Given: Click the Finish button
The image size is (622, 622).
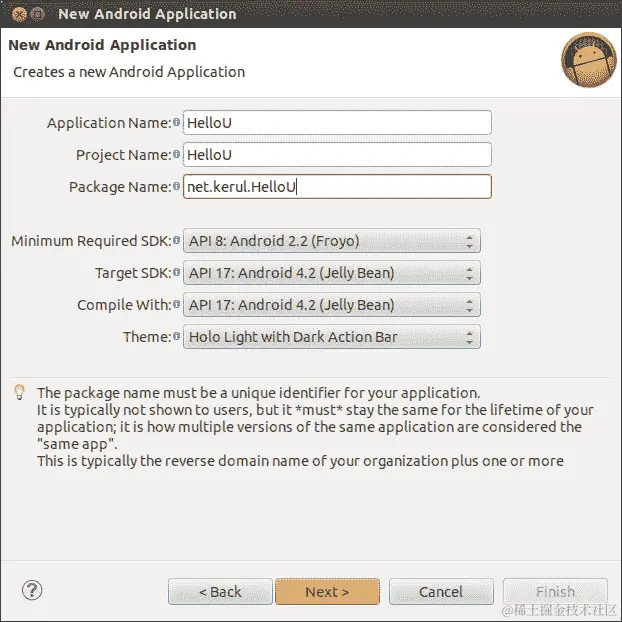Looking at the screenshot, I should point(555,591).
